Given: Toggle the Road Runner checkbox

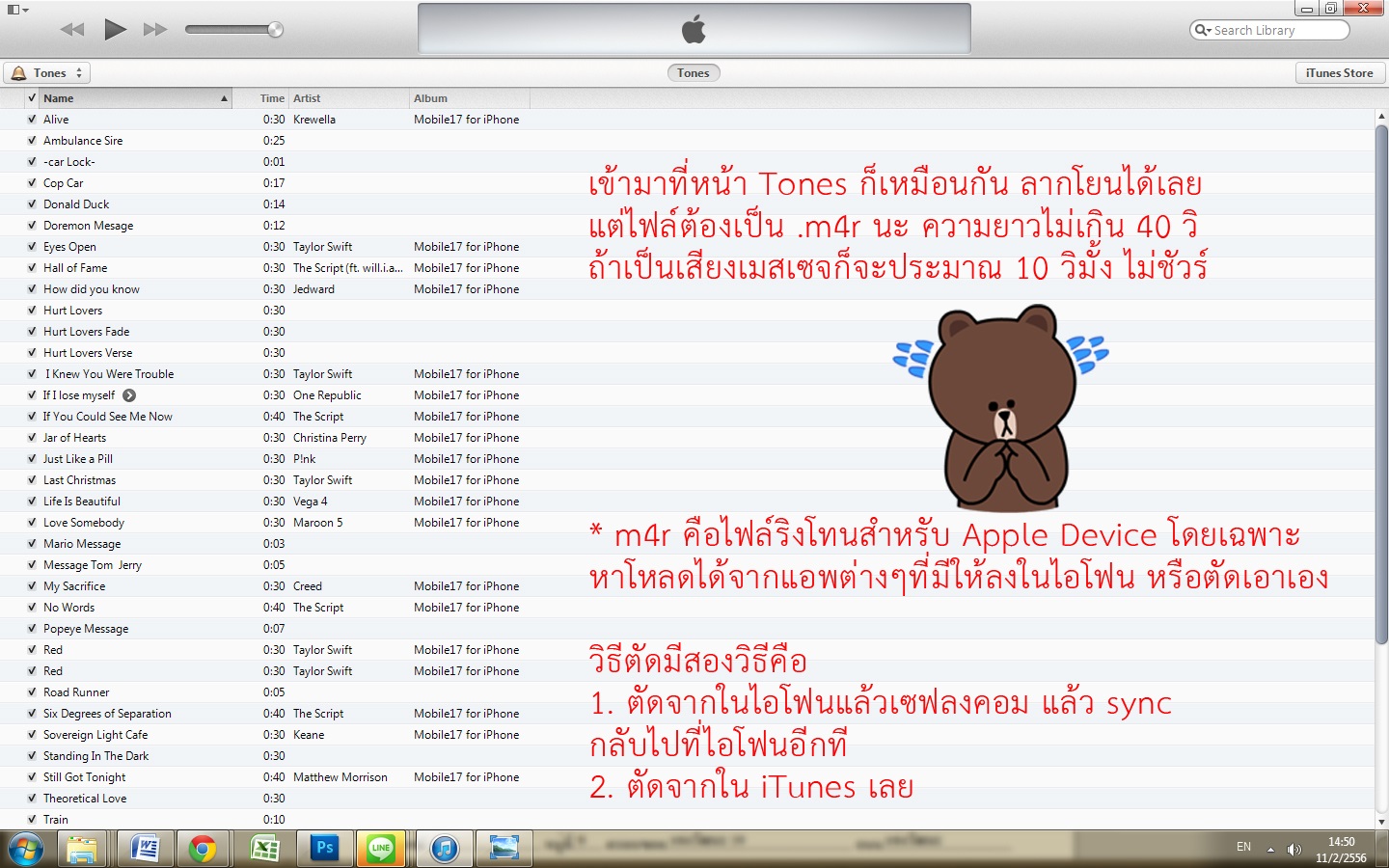Looking at the screenshot, I should tap(32, 692).
